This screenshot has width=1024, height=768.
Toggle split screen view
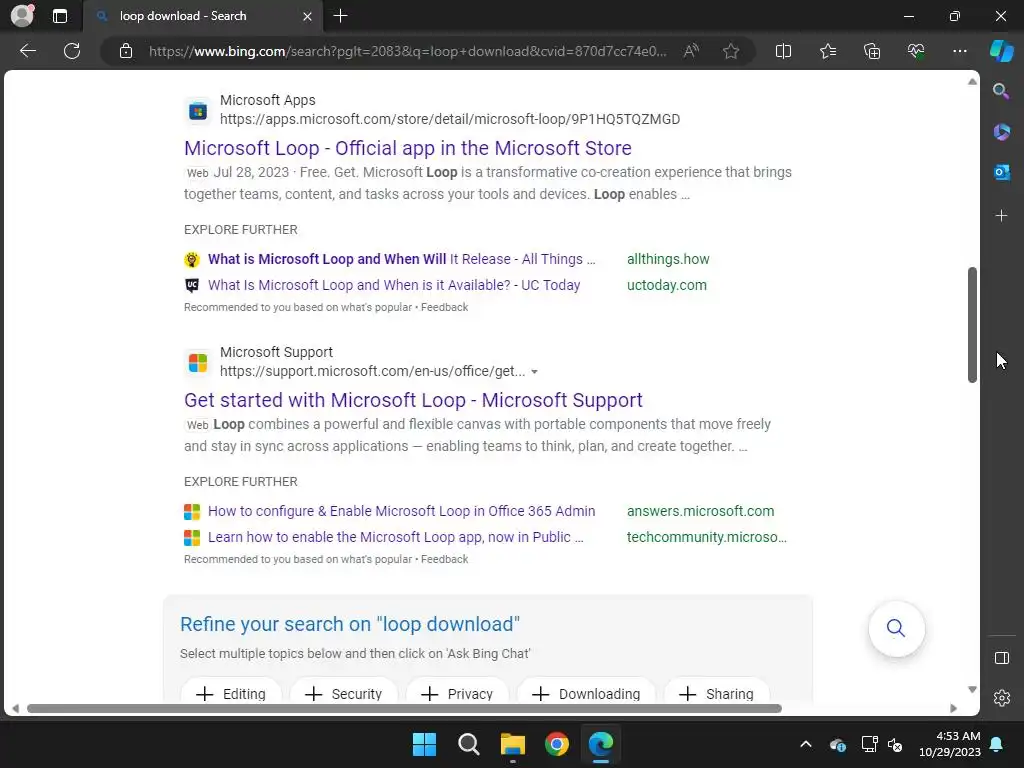(x=783, y=51)
